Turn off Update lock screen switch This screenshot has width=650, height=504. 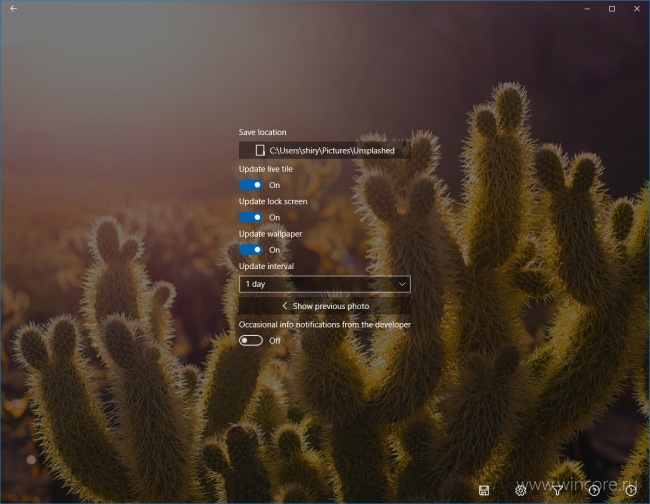[251, 217]
